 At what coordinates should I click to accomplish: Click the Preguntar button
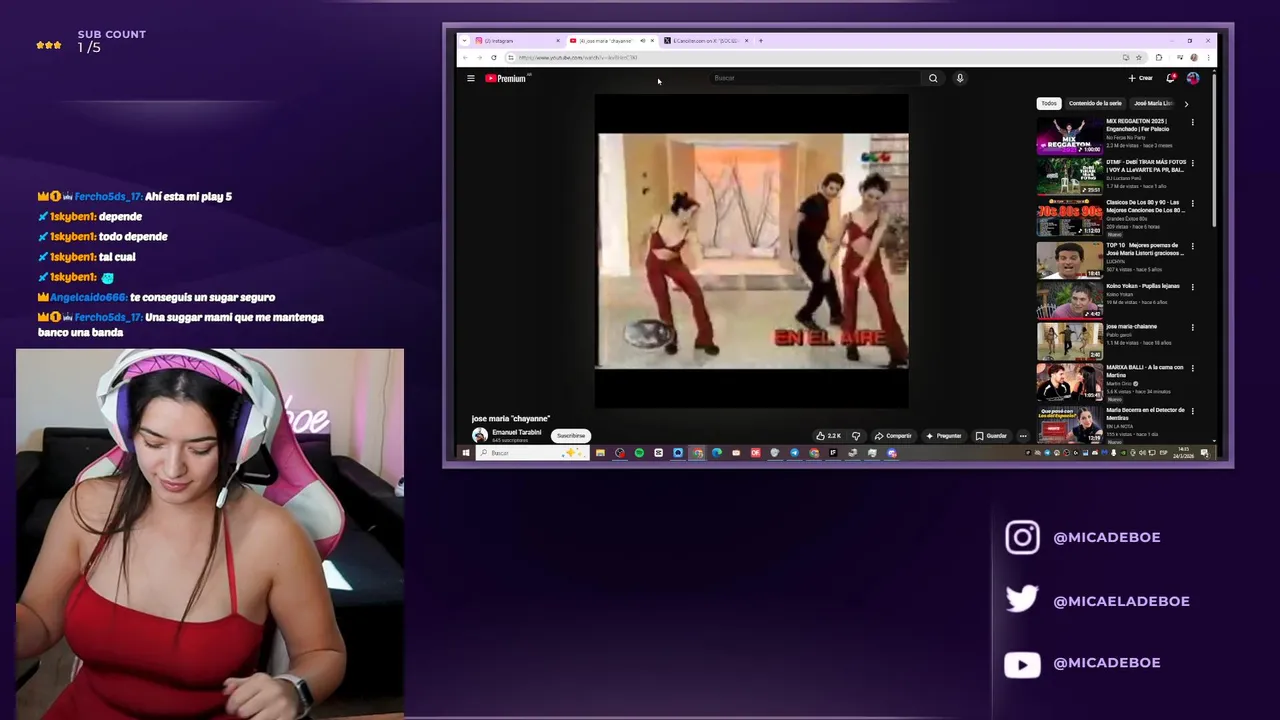coord(943,436)
